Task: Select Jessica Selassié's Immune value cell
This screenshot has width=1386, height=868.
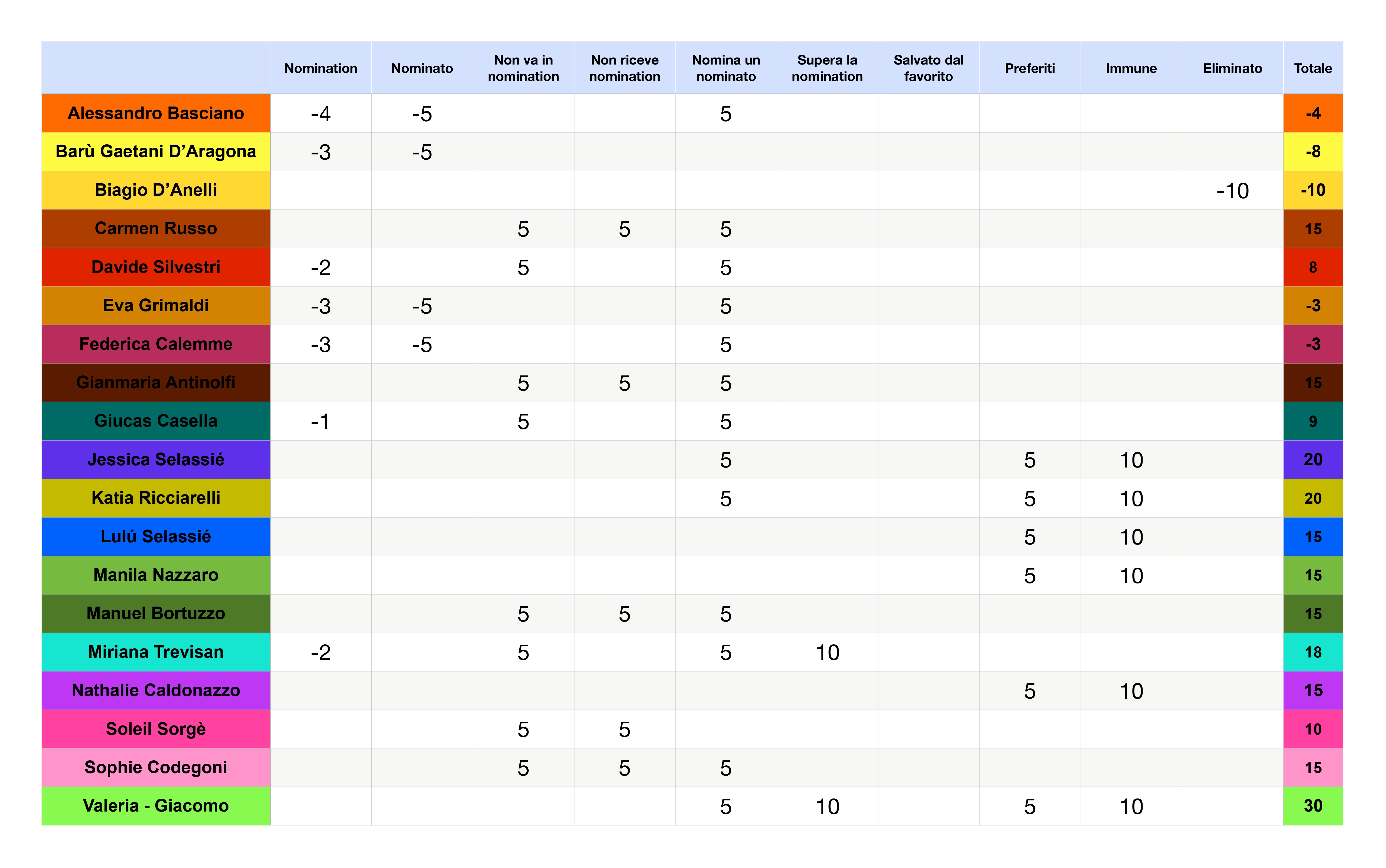Action: click(1131, 460)
